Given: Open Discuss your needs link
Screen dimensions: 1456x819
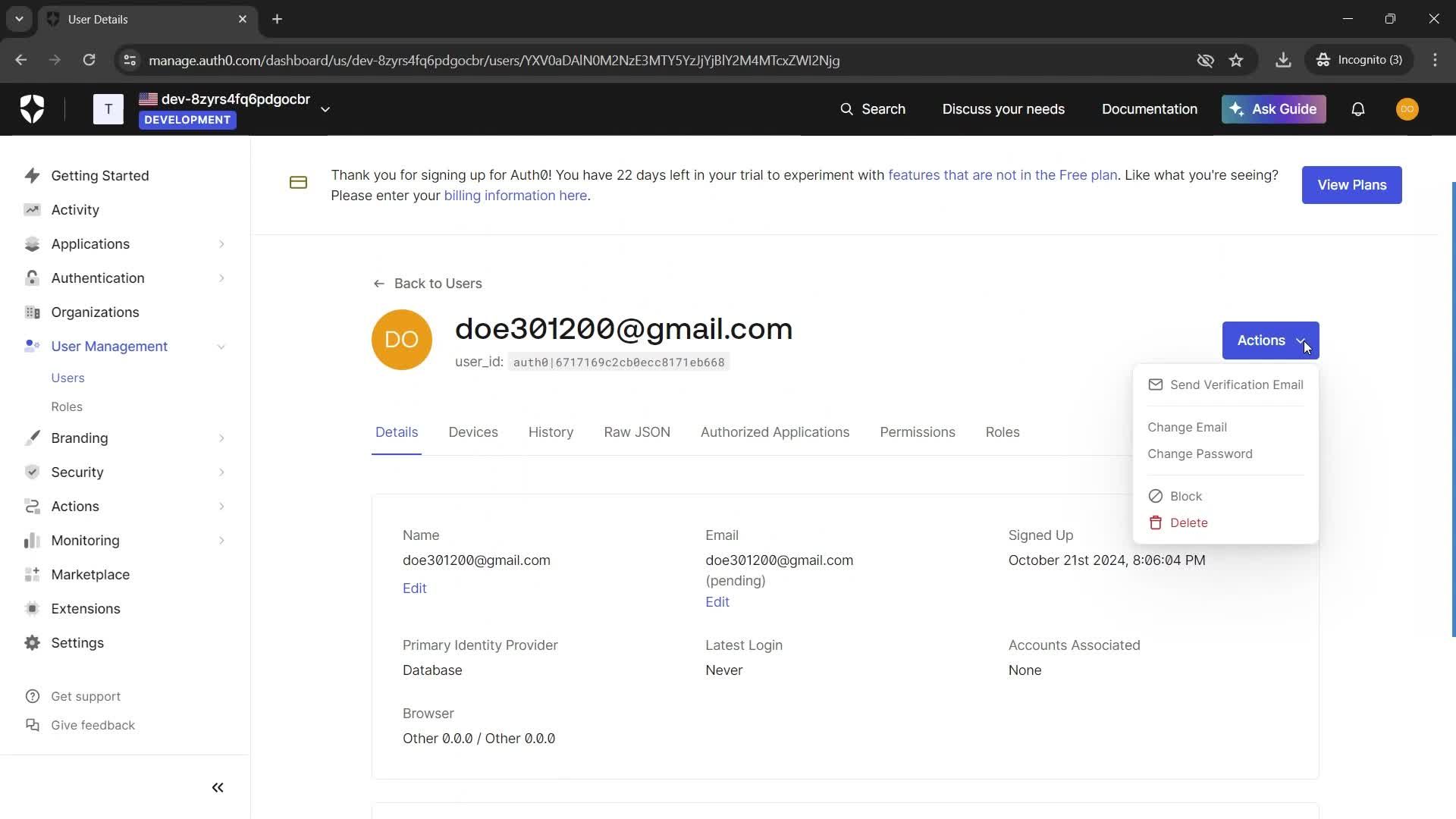Looking at the screenshot, I should point(1003,109).
